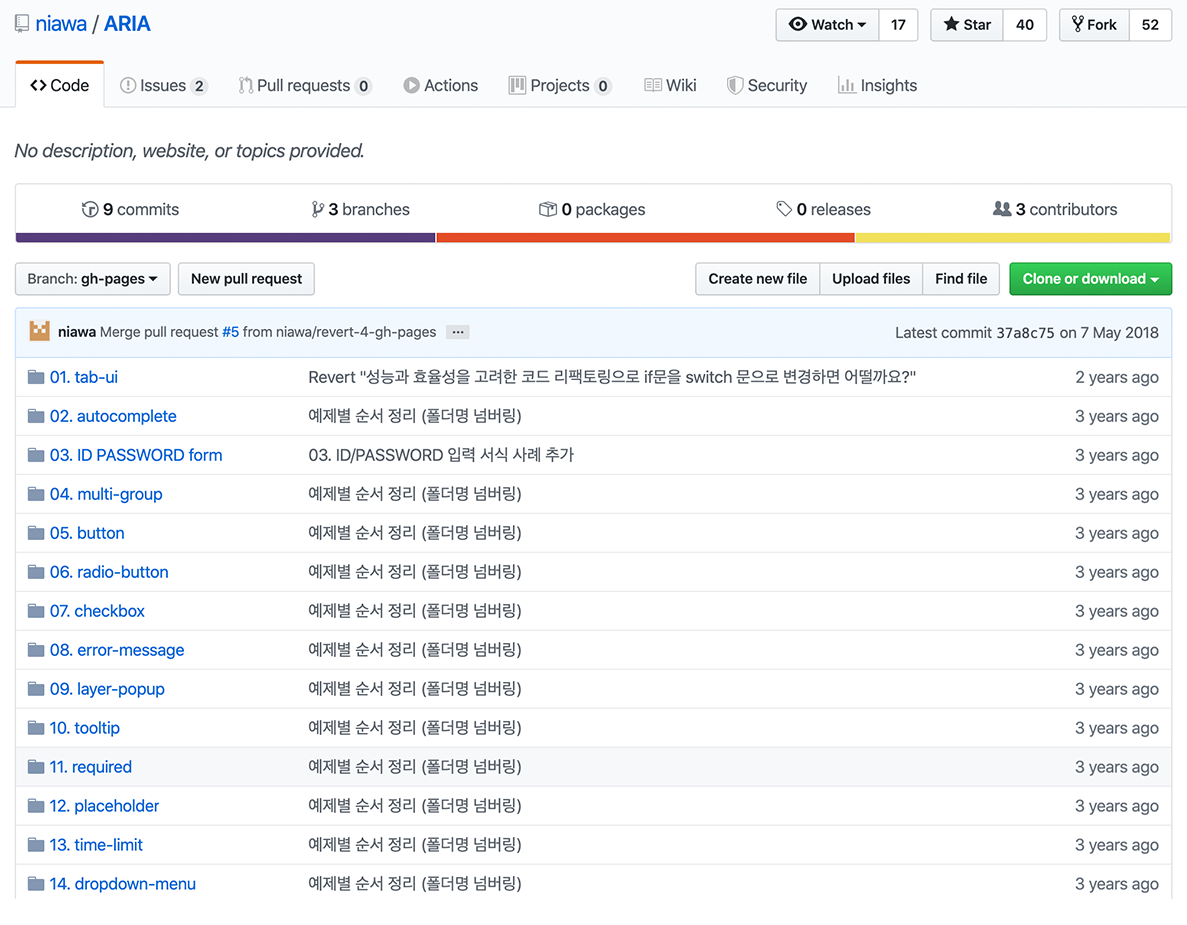Viewport: 1187px width, 925px height.
Task: Click the New pull request button
Action: coord(246,279)
